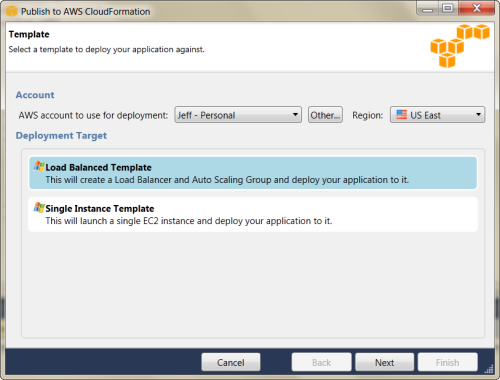
Task: Click the Single Instance Template Windows icon
Action: point(39,208)
